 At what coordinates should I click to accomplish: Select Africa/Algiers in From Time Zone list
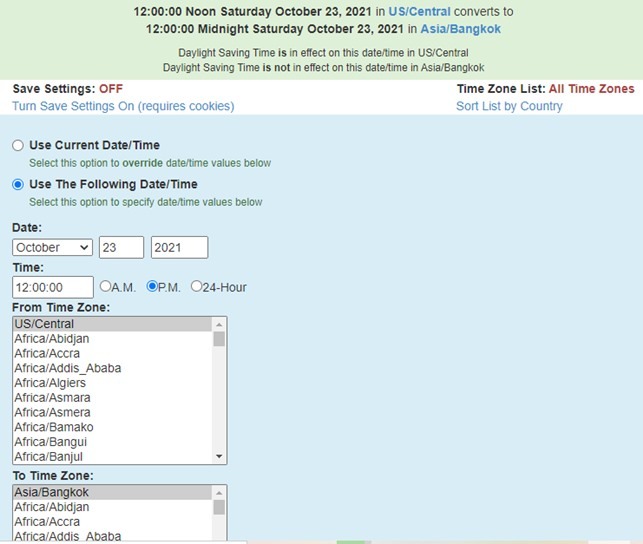pos(113,383)
